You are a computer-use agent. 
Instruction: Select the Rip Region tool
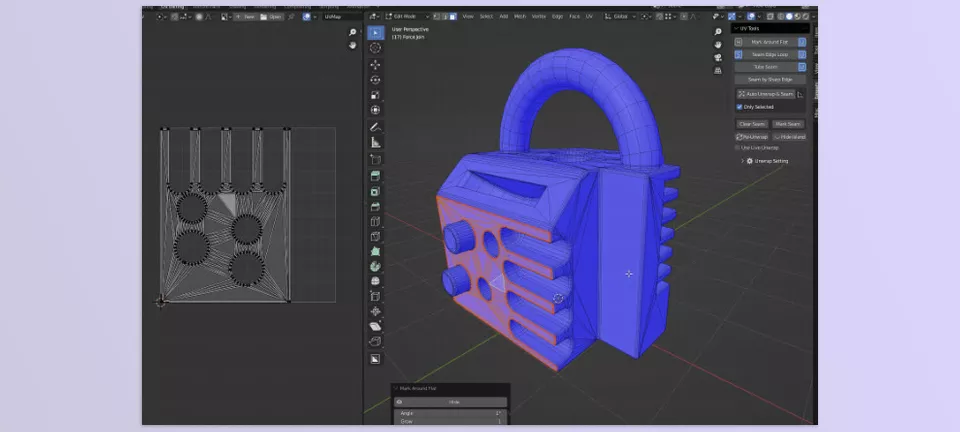(x=375, y=341)
